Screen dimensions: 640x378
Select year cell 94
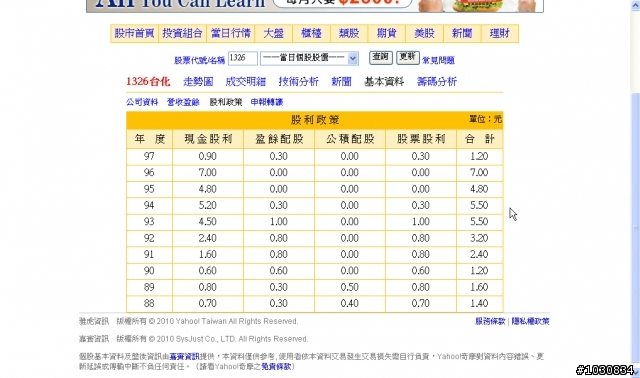(x=149, y=205)
